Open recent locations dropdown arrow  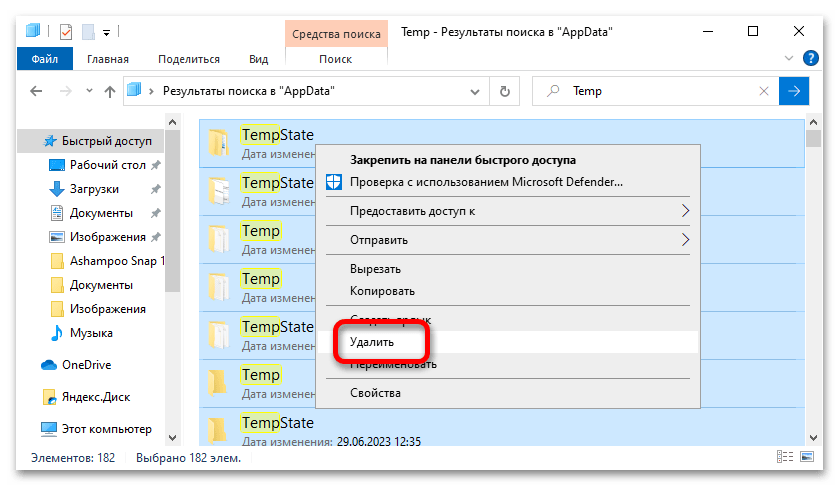click(x=89, y=91)
